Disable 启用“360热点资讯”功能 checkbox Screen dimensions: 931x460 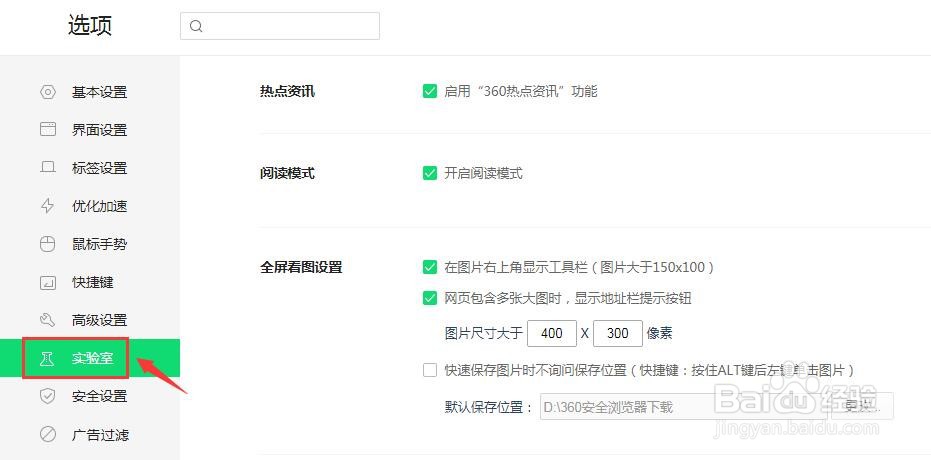(430, 91)
